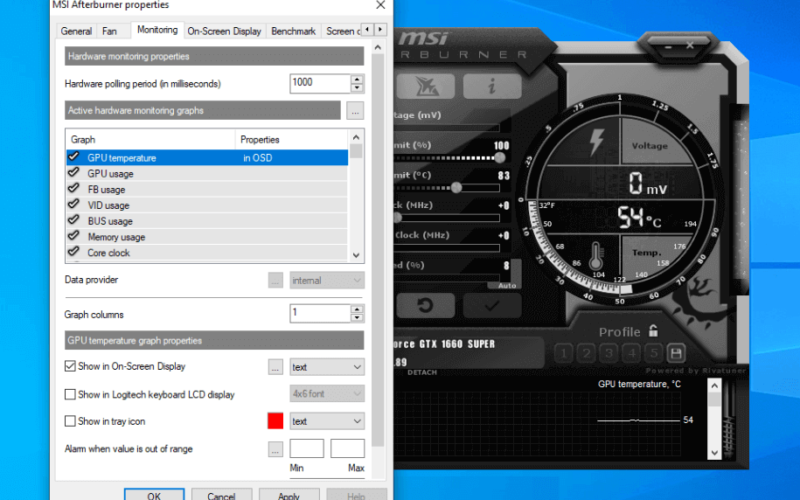Open the On-Screen Display 'text' dropdown
Screen dimensions: 800x500
327,367
